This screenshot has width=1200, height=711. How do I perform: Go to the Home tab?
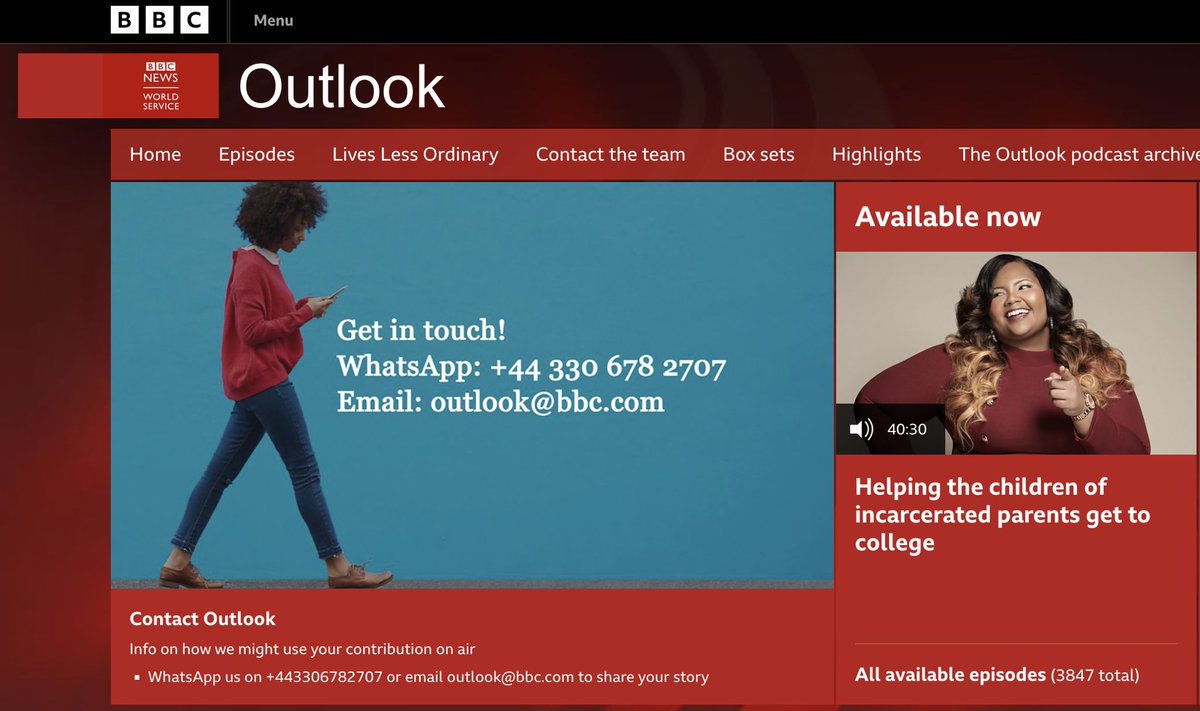point(155,154)
